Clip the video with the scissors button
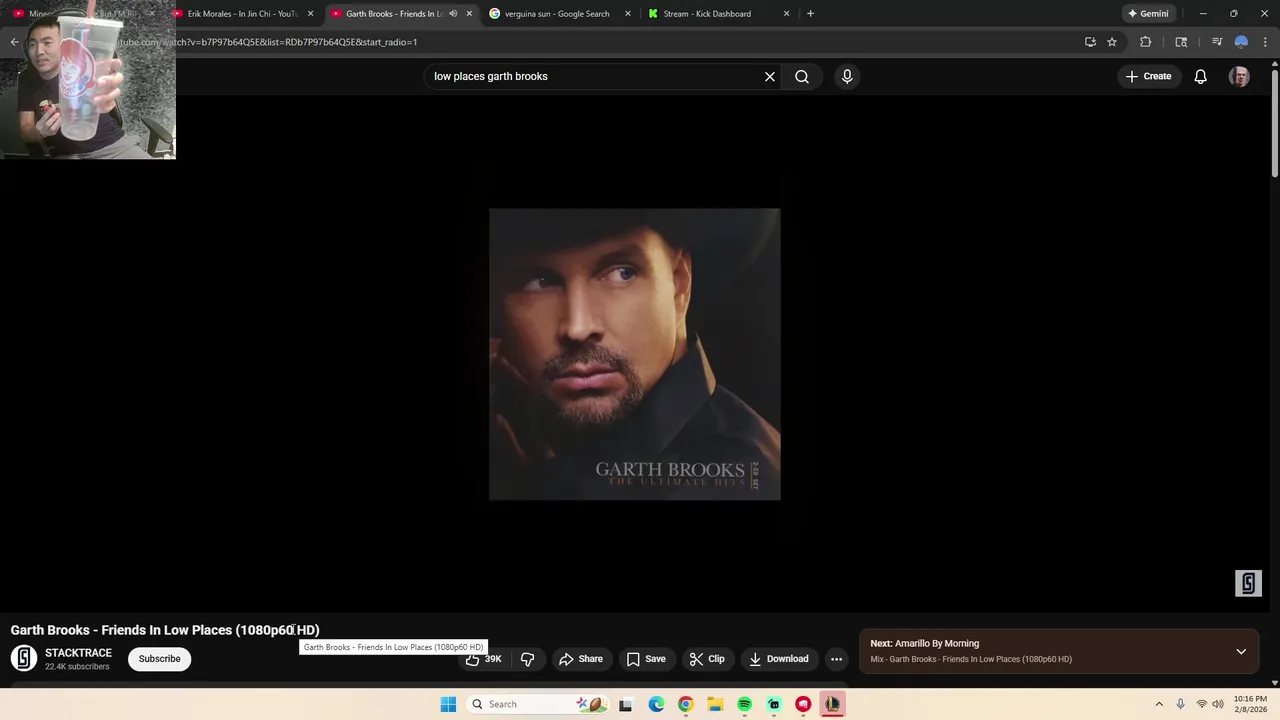1280x720 pixels. (707, 659)
